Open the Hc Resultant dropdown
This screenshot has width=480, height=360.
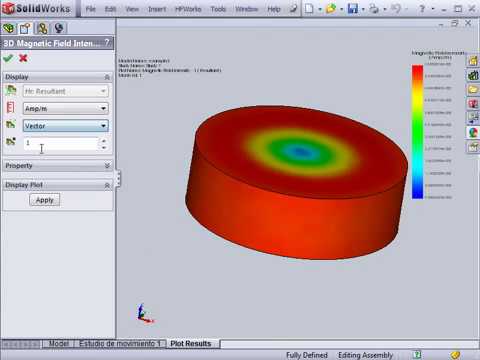66,91
